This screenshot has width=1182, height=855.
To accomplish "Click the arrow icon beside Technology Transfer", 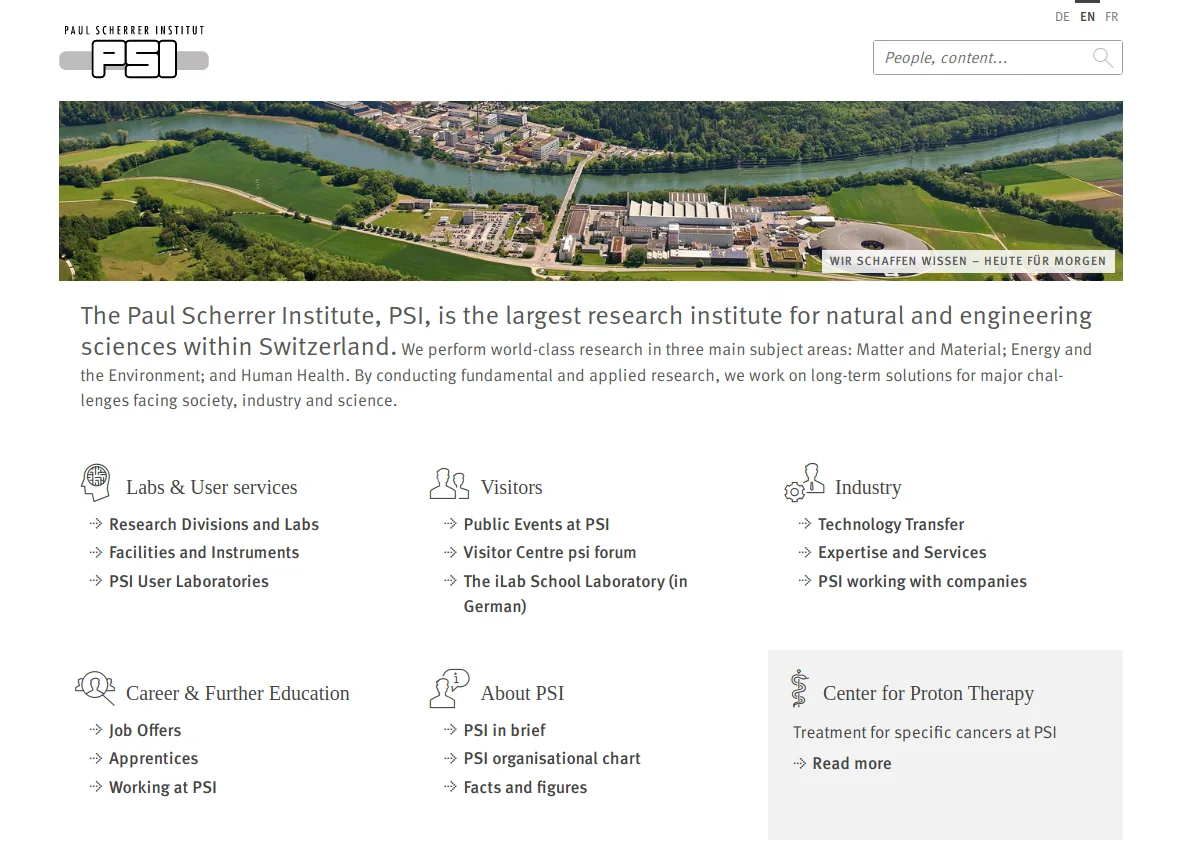I will tap(804, 524).
